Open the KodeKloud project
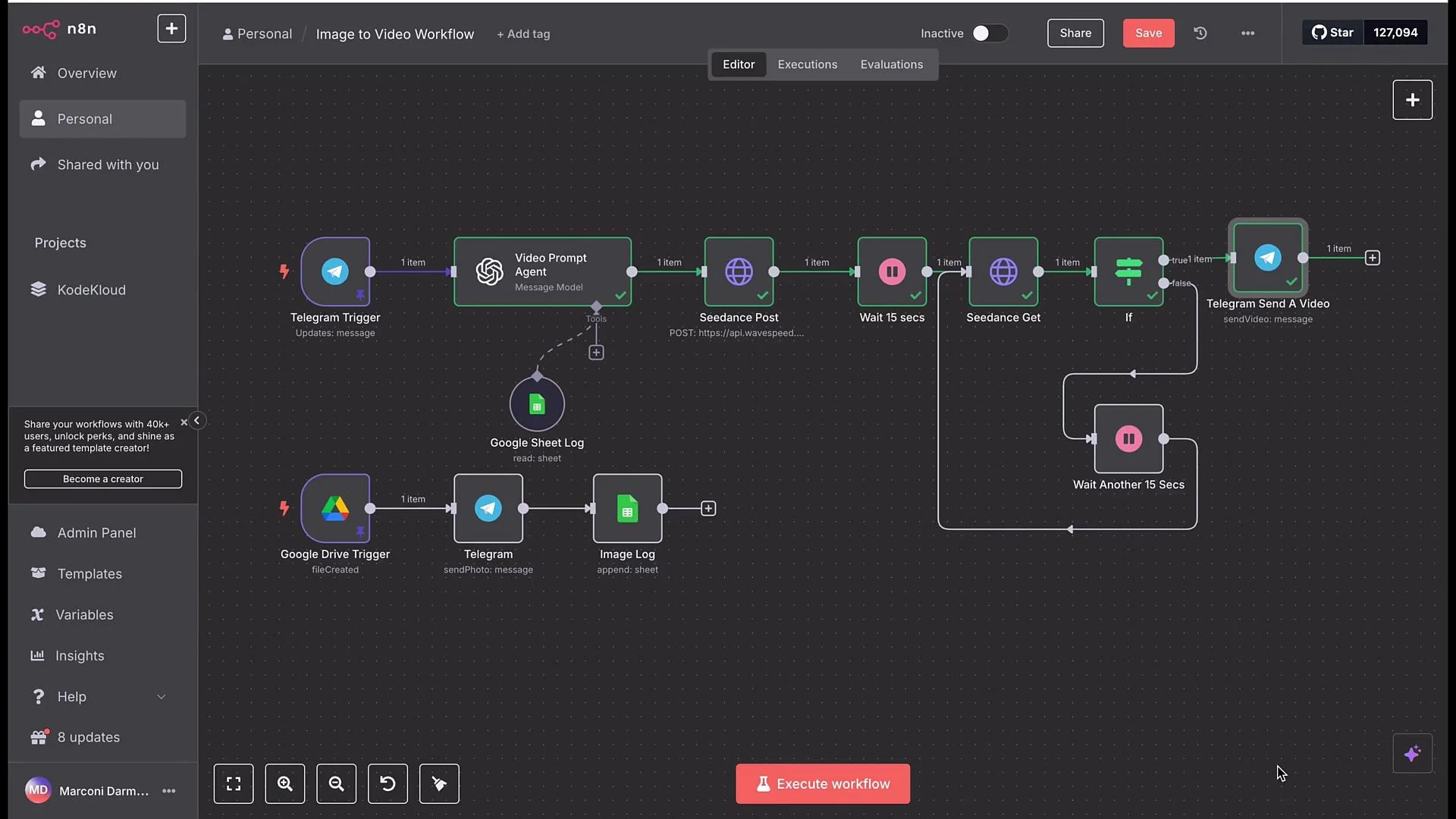 click(x=102, y=290)
